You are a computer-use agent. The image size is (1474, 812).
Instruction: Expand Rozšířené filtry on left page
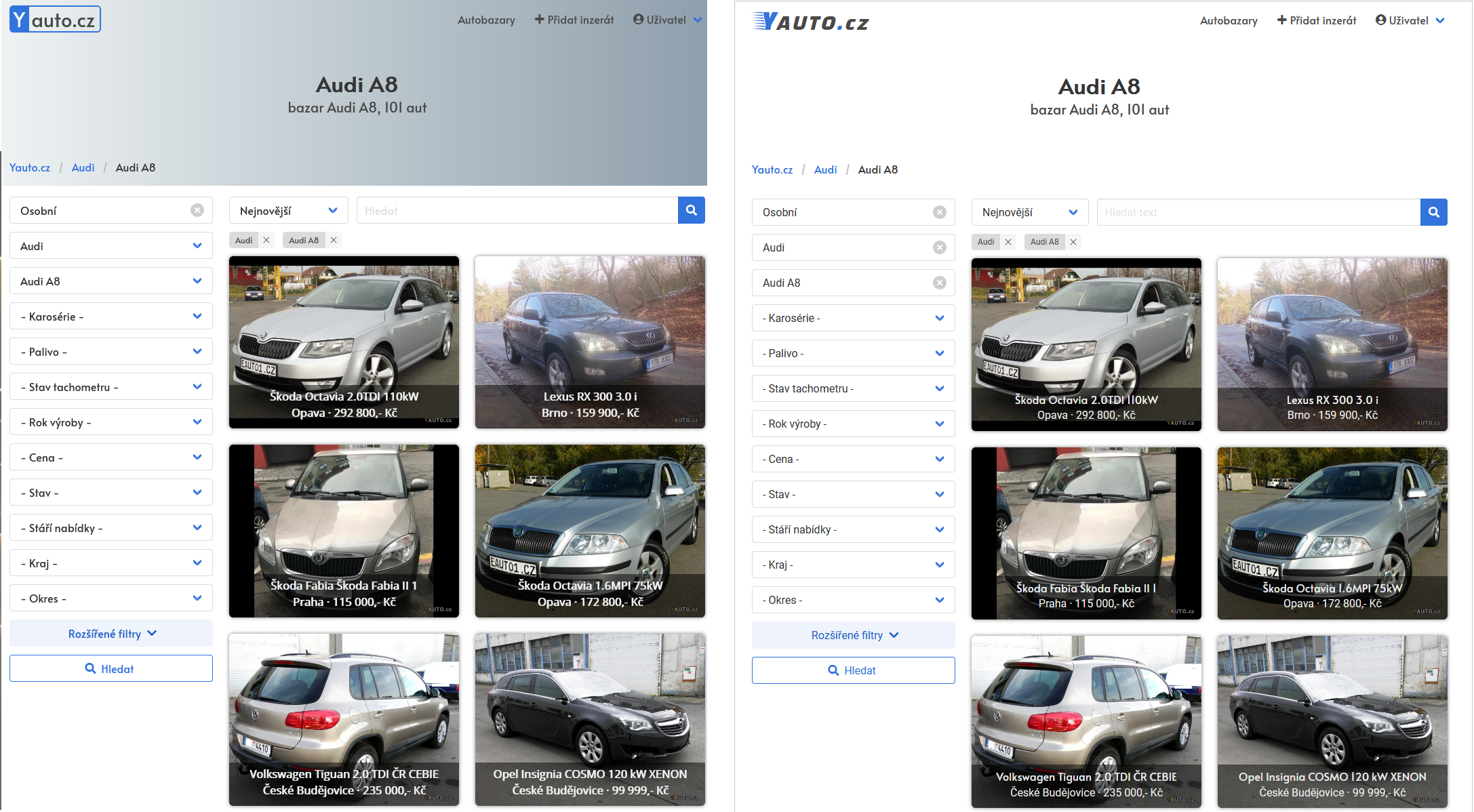[x=111, y=634]
